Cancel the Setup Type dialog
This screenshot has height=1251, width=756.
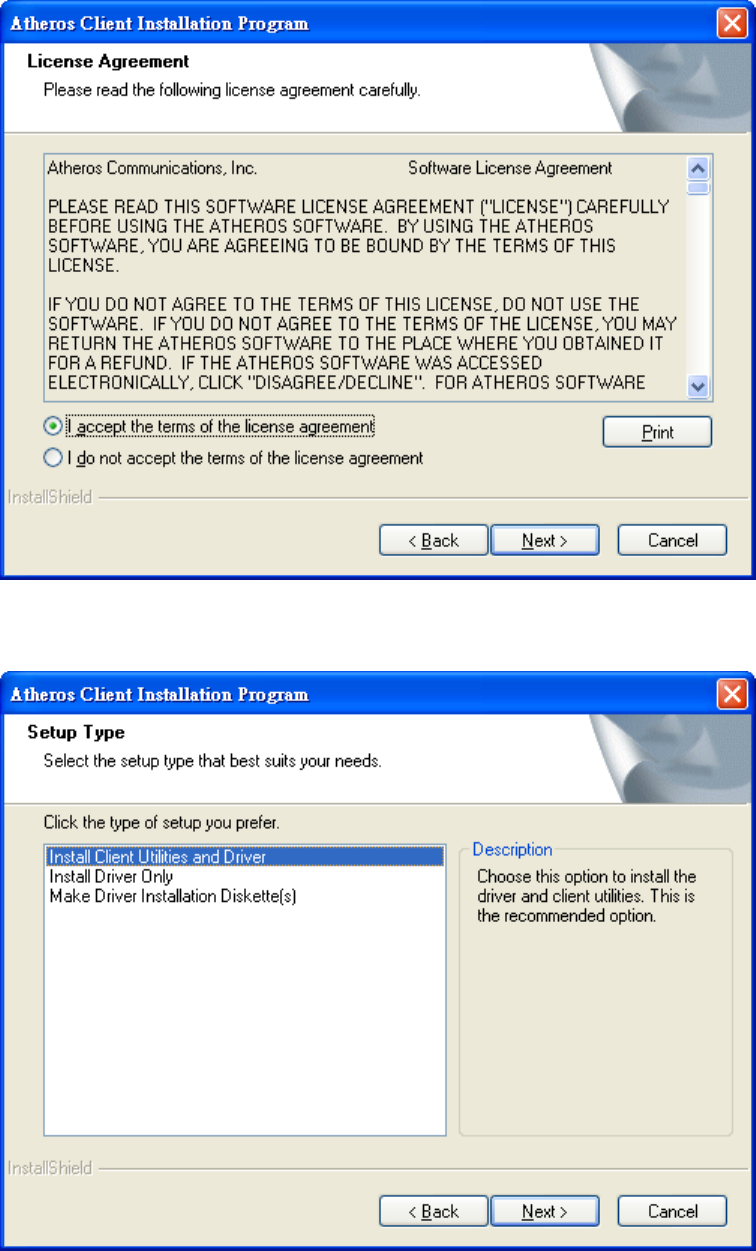pyautogui.click(x=672, y=1211)
